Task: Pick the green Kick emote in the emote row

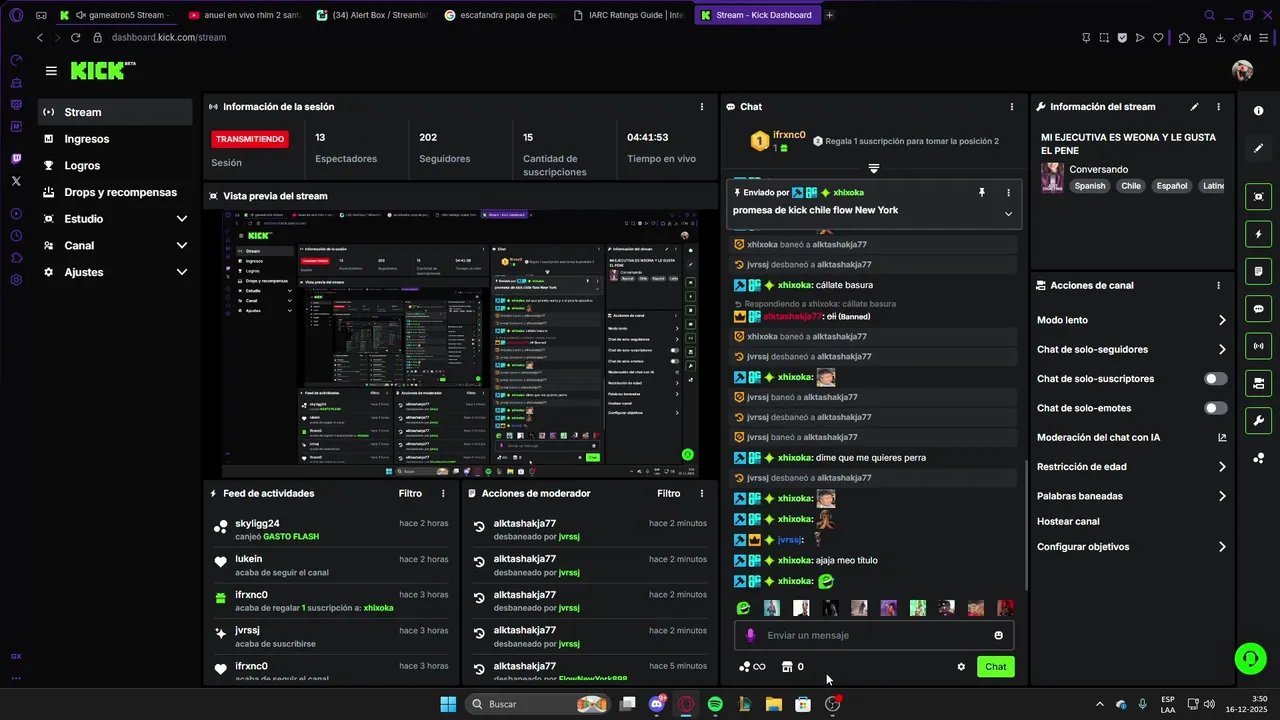Action: pyautogui.click(x=743, y=608)
